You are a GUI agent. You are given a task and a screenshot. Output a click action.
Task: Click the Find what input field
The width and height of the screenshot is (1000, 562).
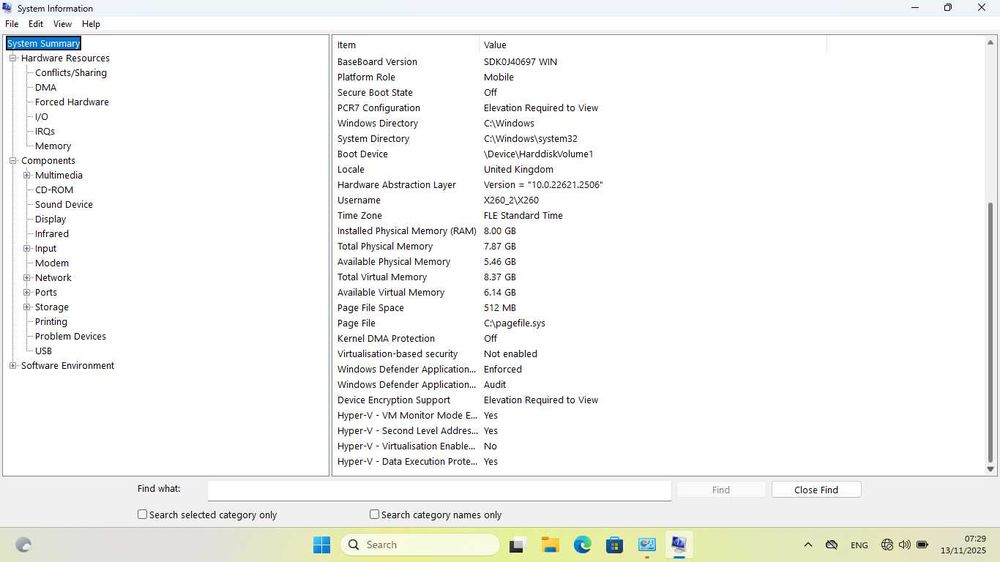click(x=439, y=490)
